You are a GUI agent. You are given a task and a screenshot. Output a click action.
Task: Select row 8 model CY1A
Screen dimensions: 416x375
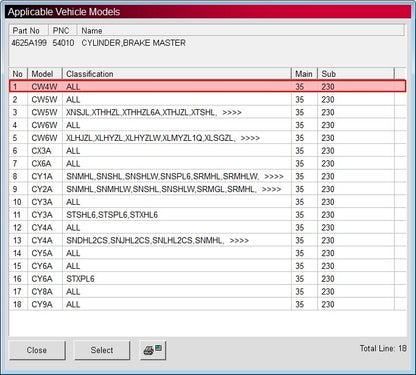point(207,176)
